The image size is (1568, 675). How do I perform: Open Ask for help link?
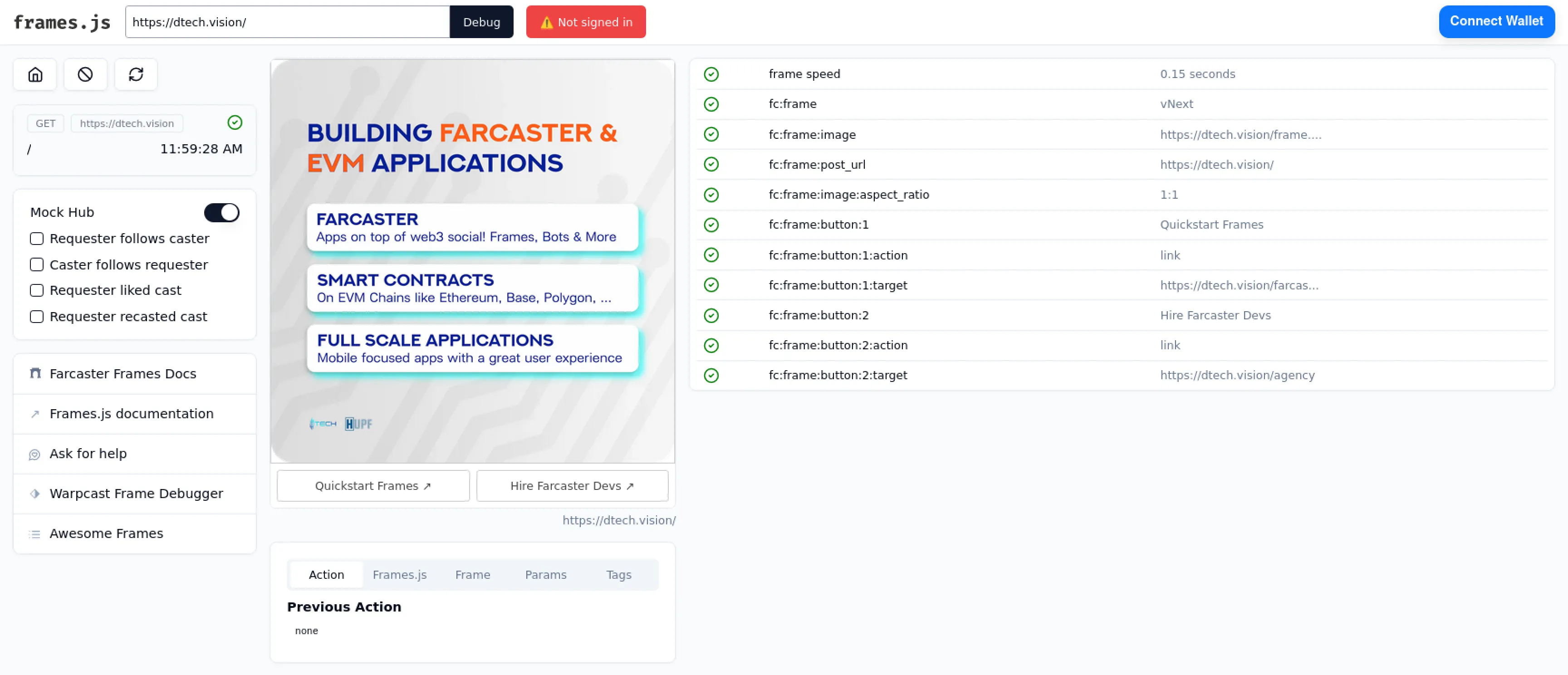click(134, 454)
